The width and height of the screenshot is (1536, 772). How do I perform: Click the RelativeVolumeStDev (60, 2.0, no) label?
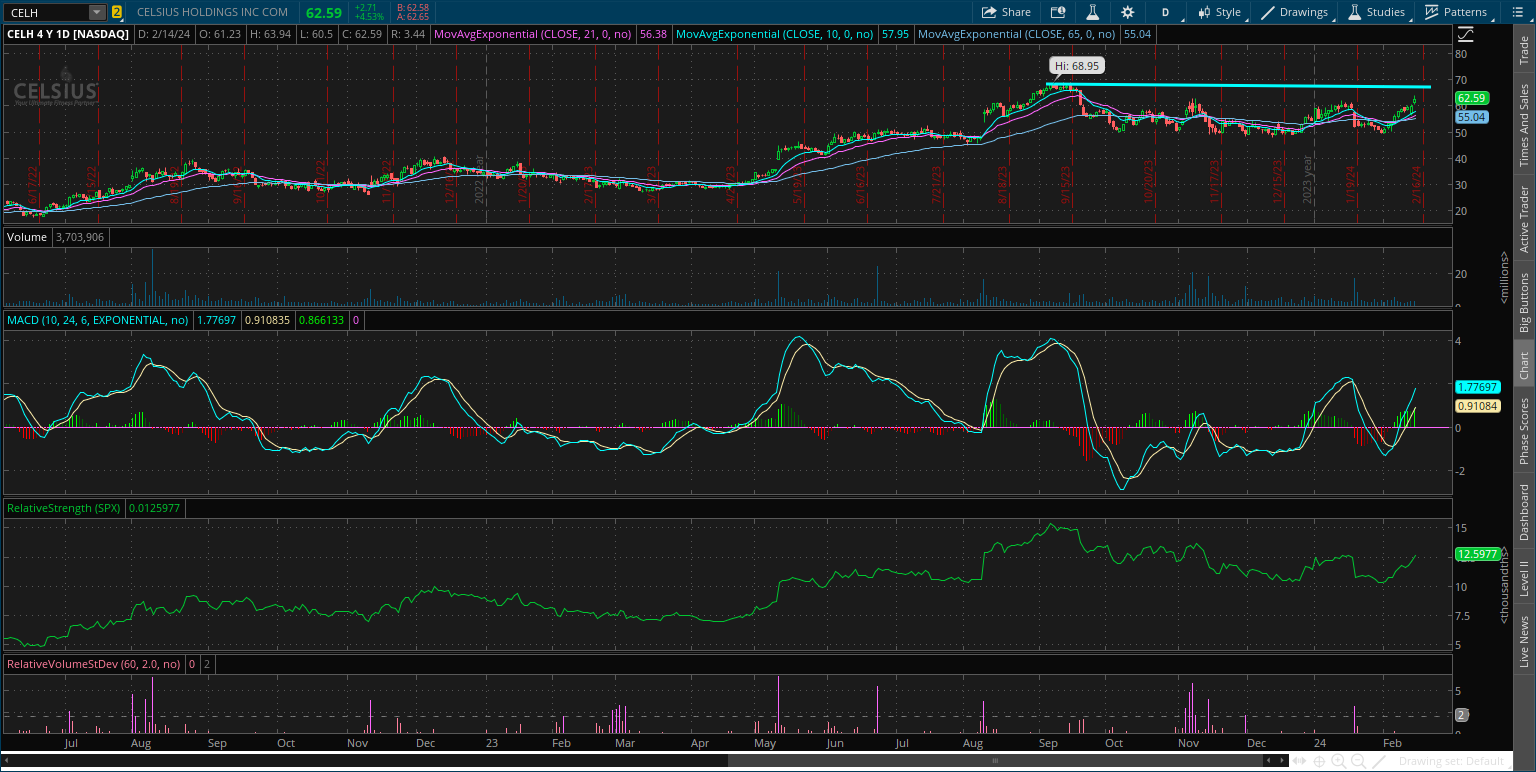(x=94, y=664)
